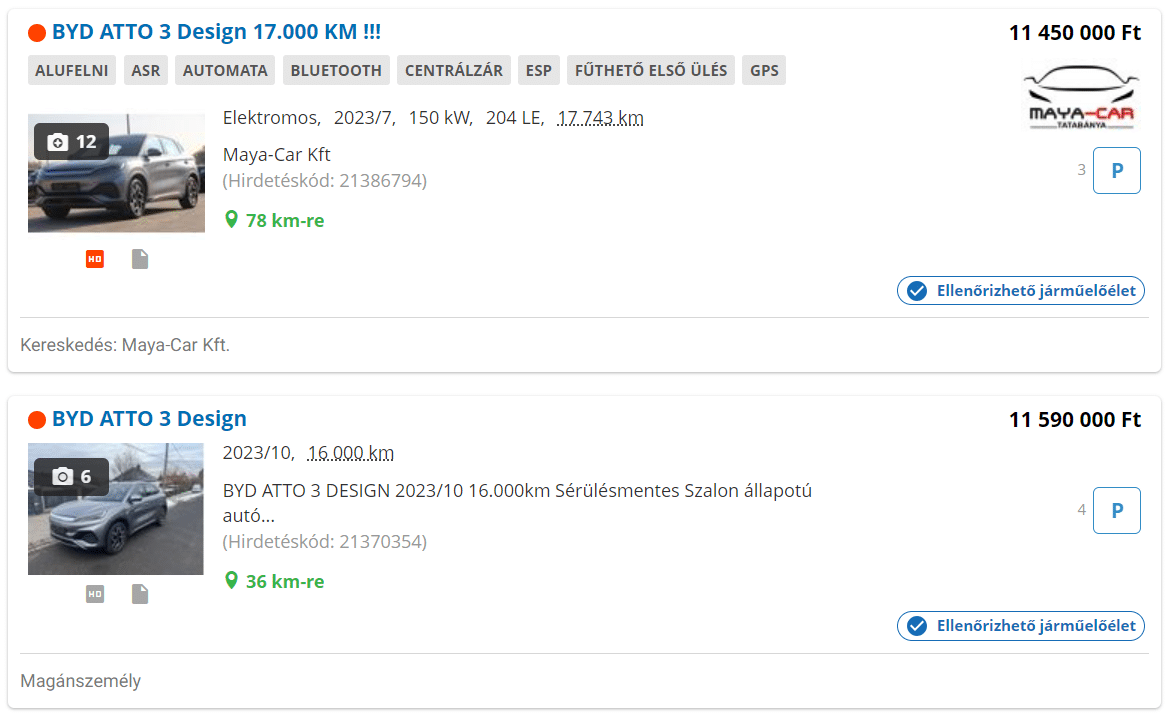Click the 12 photos camera badge
1170x715 pixels.
pyautogui.click(x=72, y=142)
